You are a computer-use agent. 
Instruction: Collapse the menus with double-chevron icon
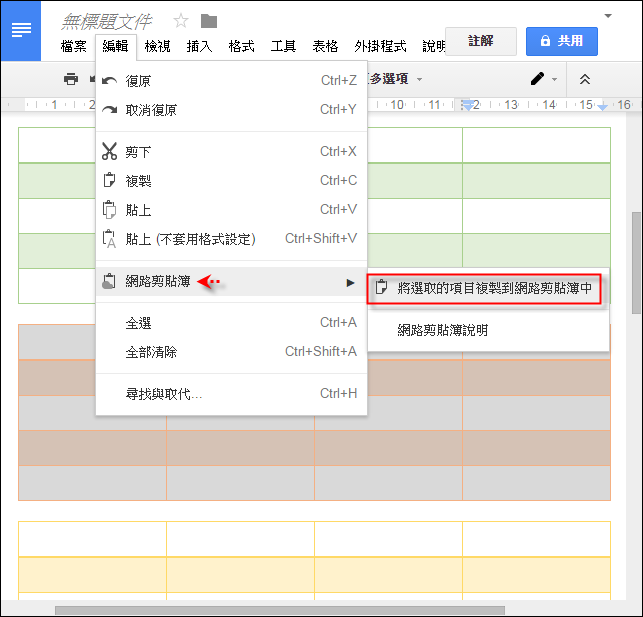click(x=585, y=79)
